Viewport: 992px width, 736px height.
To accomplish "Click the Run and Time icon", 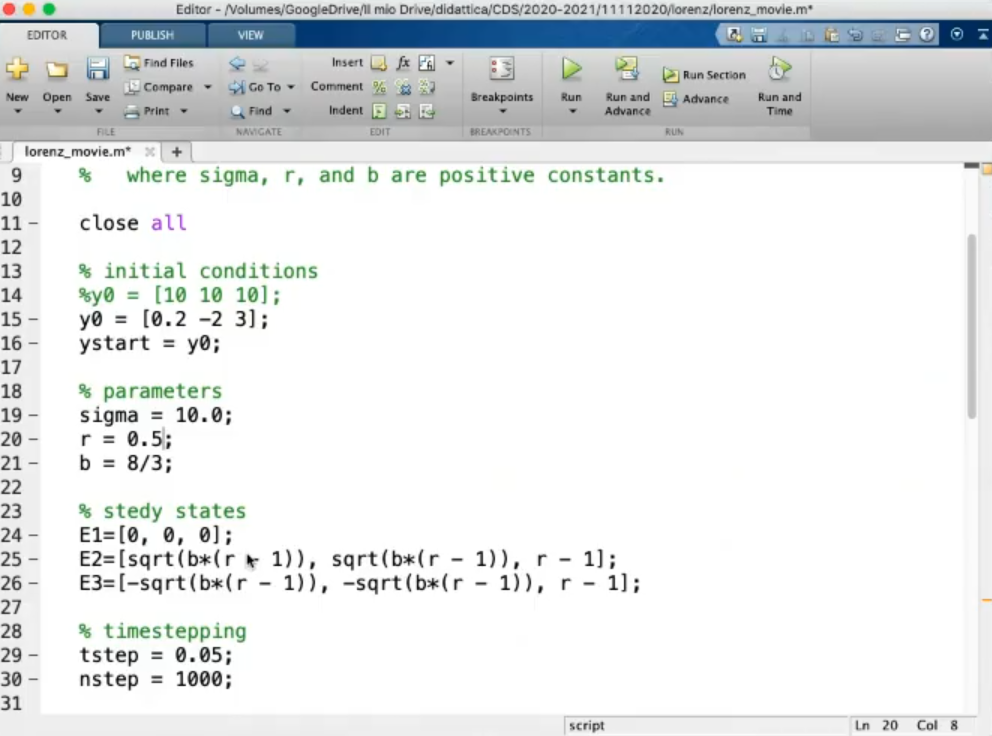I will (x=779, y=70).
